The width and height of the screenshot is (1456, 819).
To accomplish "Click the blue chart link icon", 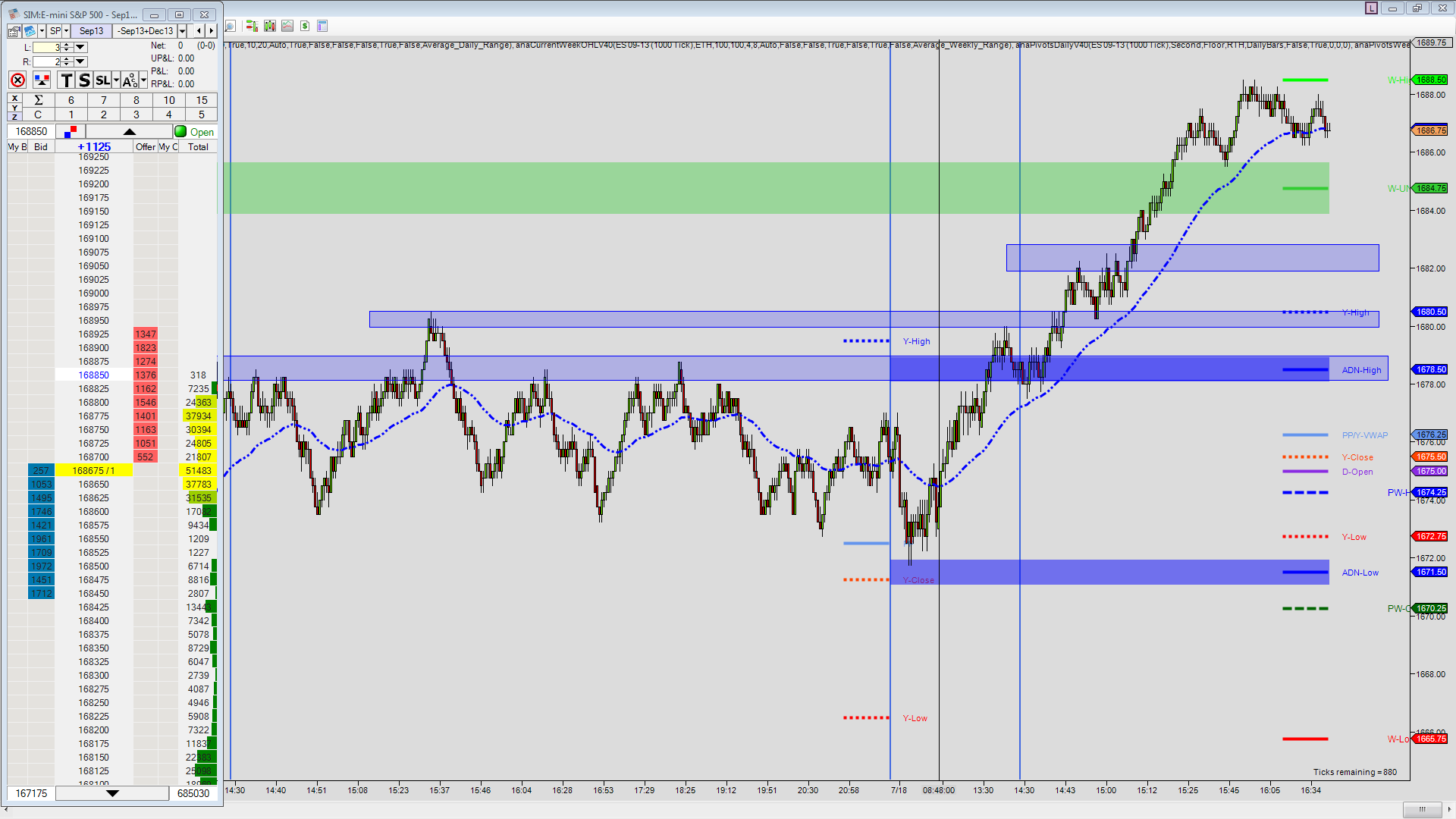I will pos(30,31).
